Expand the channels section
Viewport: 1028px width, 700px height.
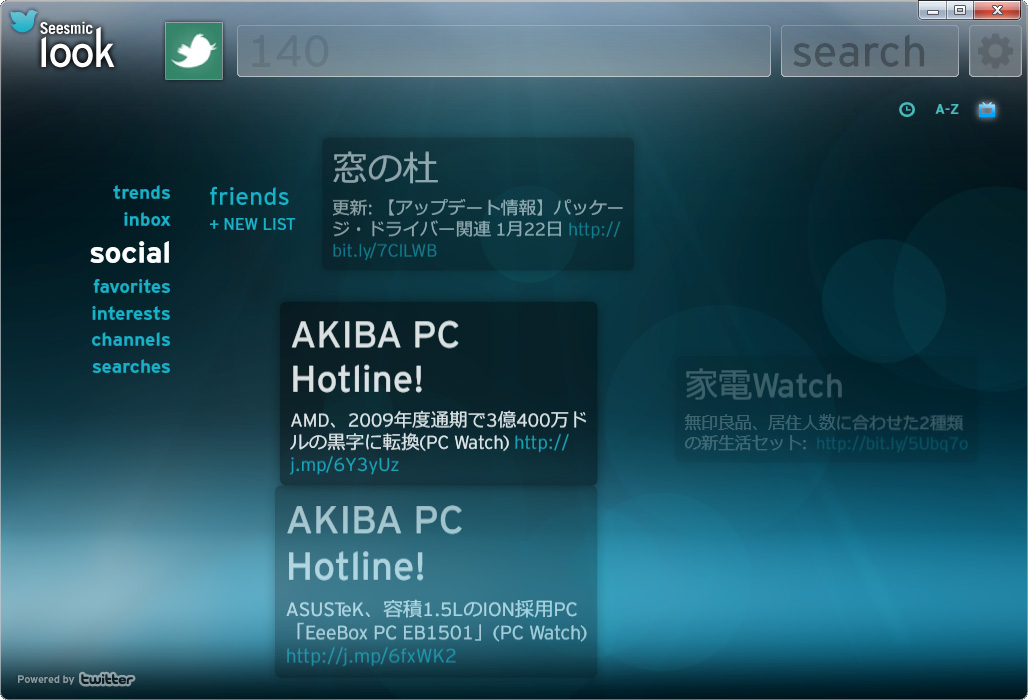[x=131, y=340]
